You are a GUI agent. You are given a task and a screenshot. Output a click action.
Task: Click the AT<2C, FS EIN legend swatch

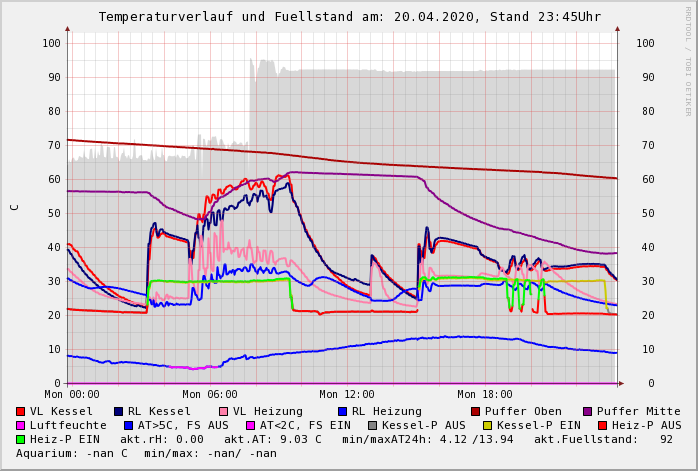pos(252,425)
